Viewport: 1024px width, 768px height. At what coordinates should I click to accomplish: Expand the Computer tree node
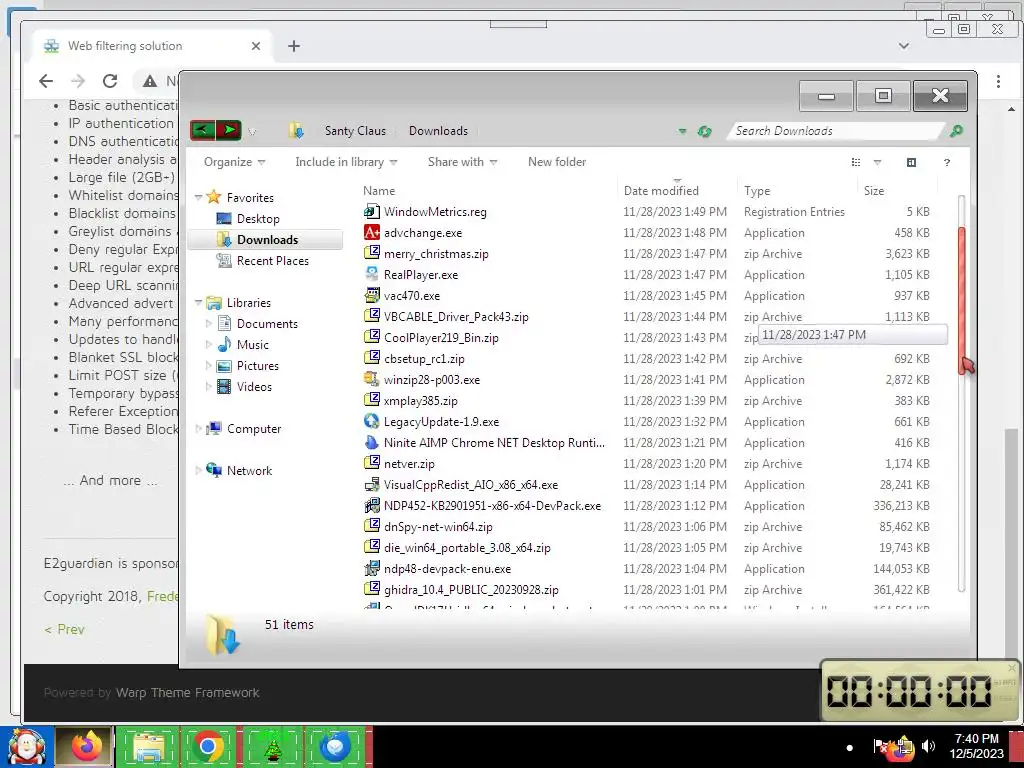tap(199, 428)
